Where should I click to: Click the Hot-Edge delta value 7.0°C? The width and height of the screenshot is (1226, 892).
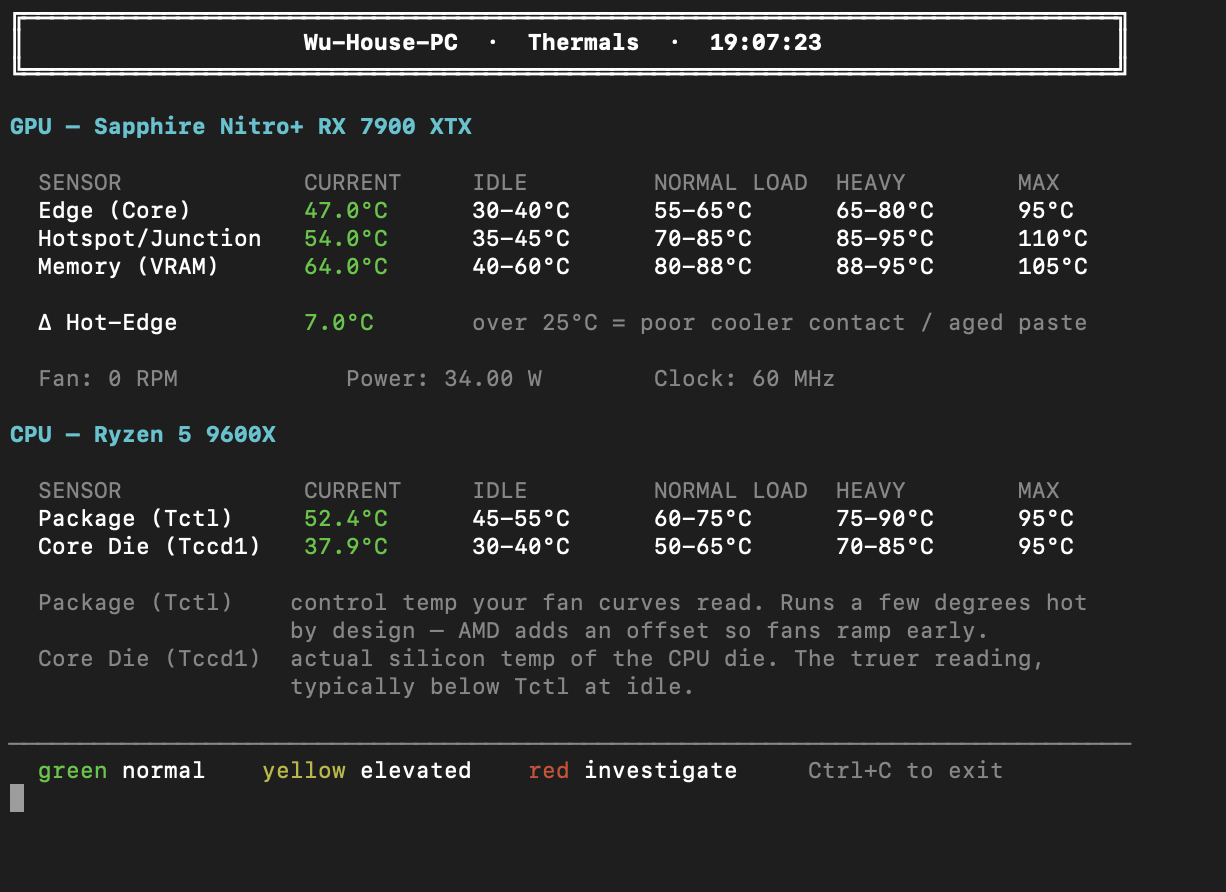339,322
